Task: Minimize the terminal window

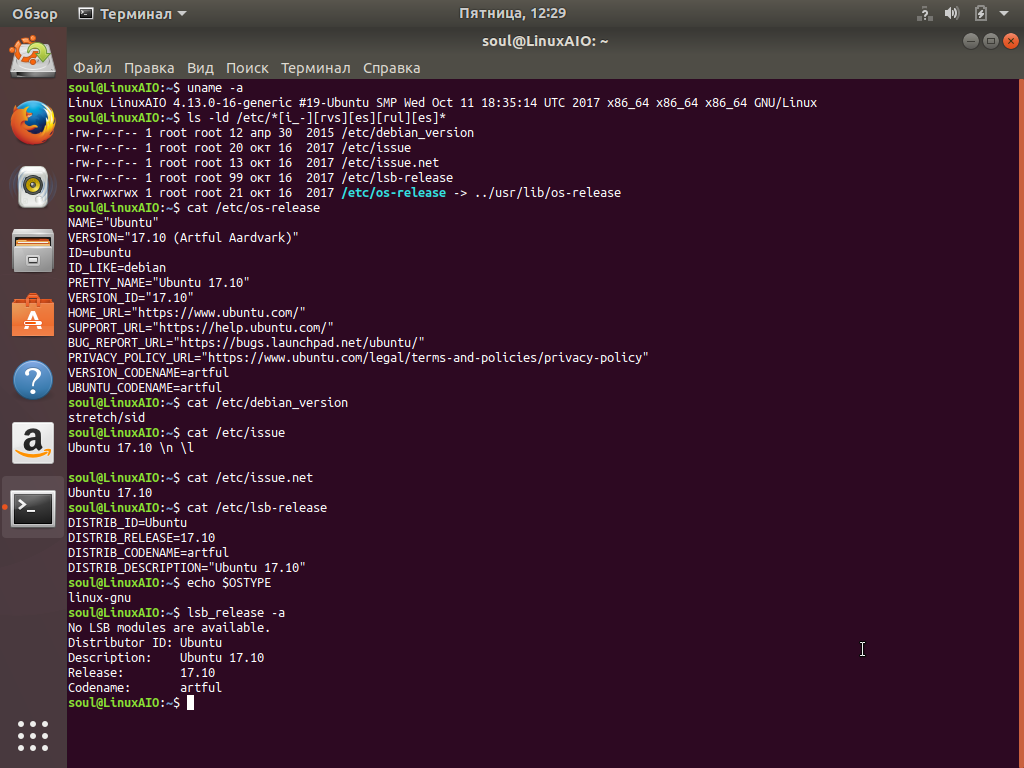Action: point(970,41)
